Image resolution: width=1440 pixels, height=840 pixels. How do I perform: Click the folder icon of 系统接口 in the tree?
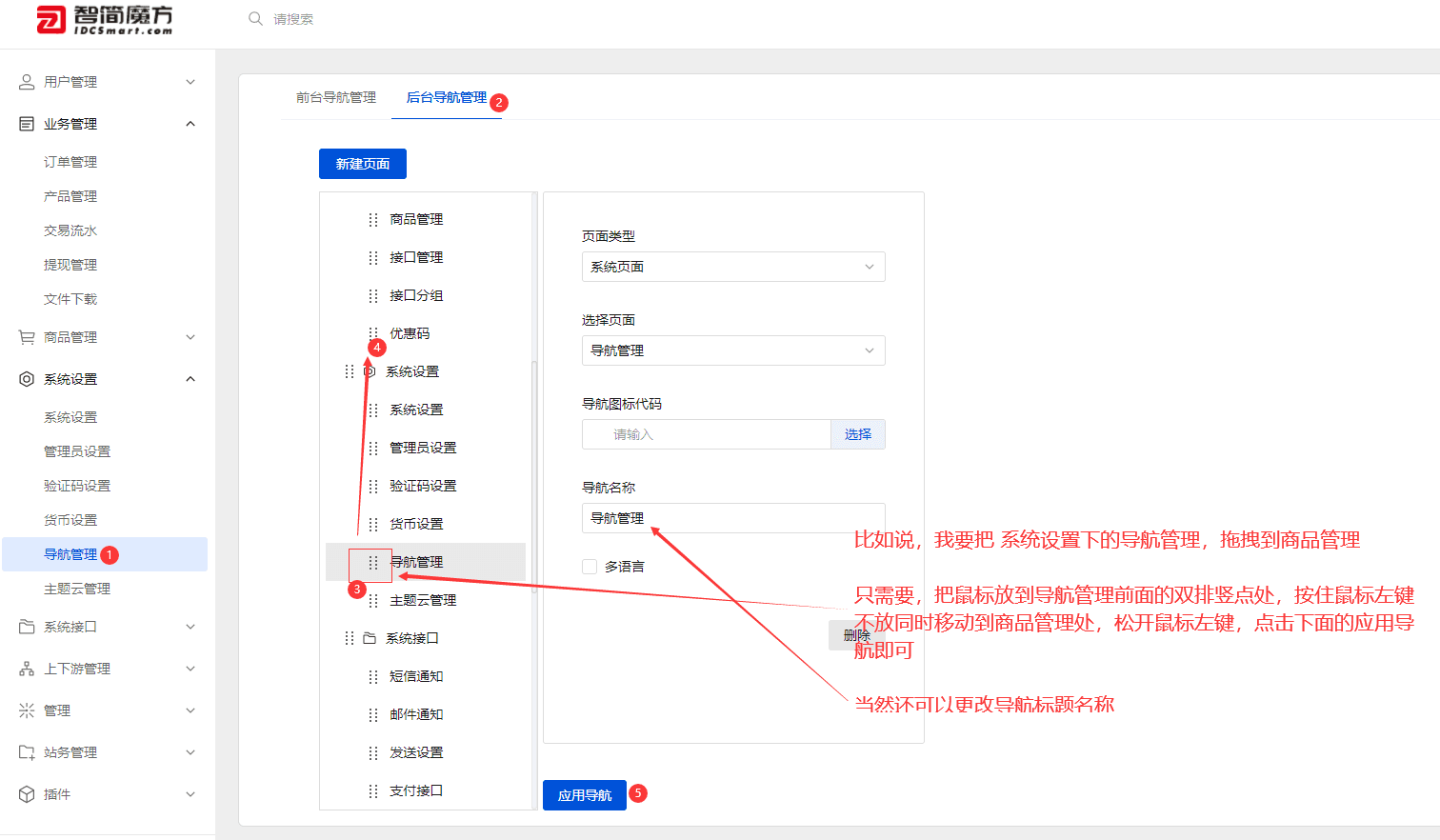pyautogui.click(x=370, y=638)
